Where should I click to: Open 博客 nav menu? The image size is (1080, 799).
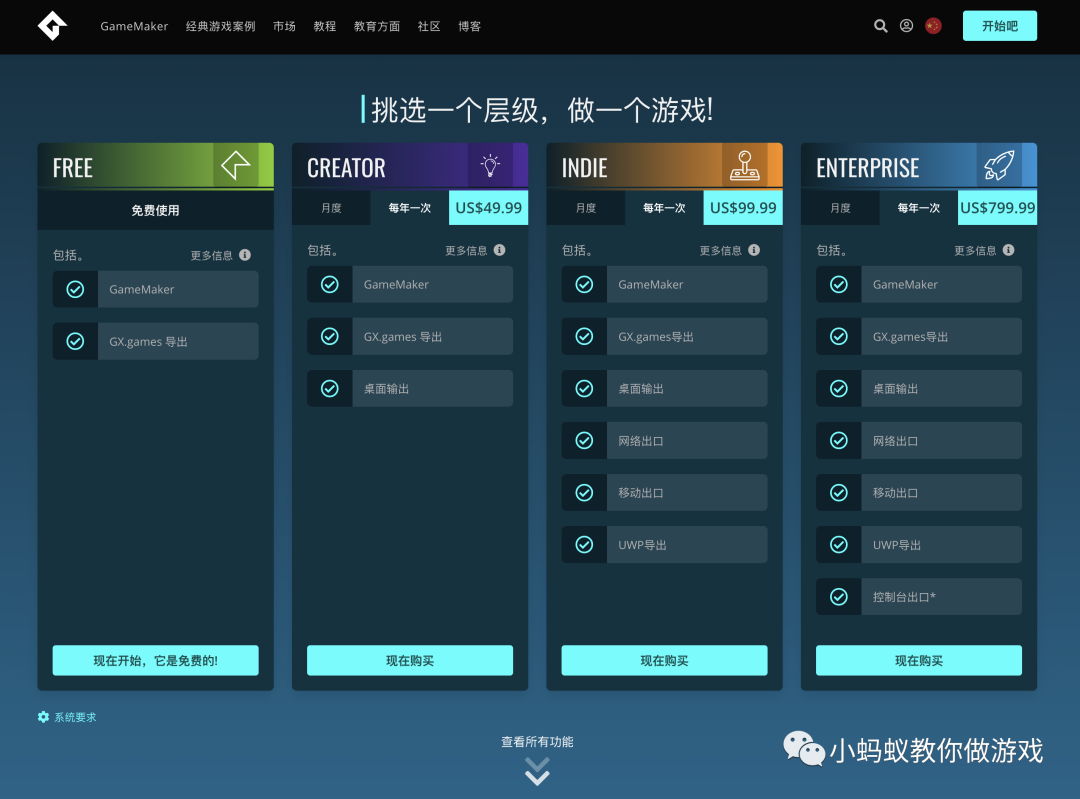coord(470,26)
